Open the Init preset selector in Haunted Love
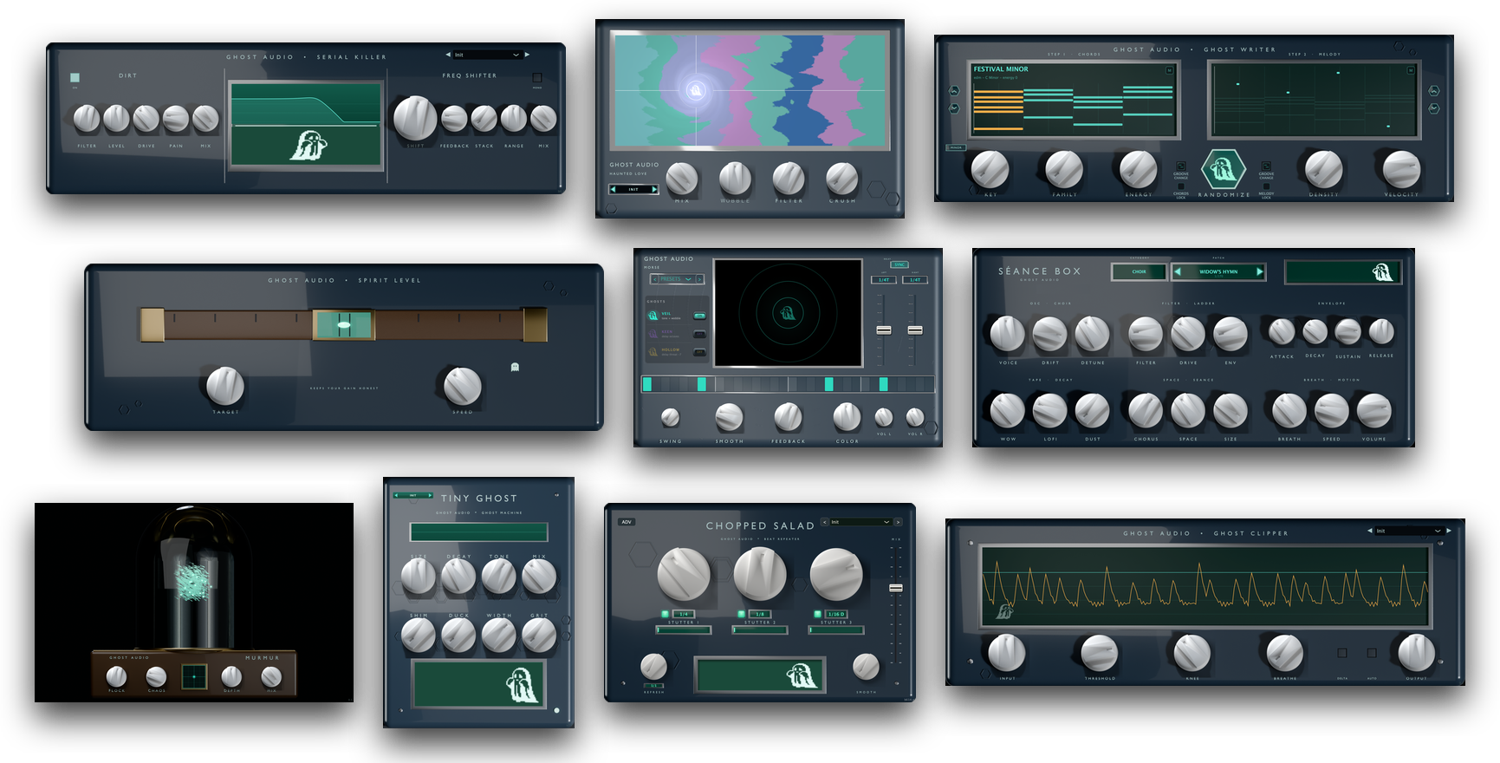1500x763 pixels. (x=634, y=188)
